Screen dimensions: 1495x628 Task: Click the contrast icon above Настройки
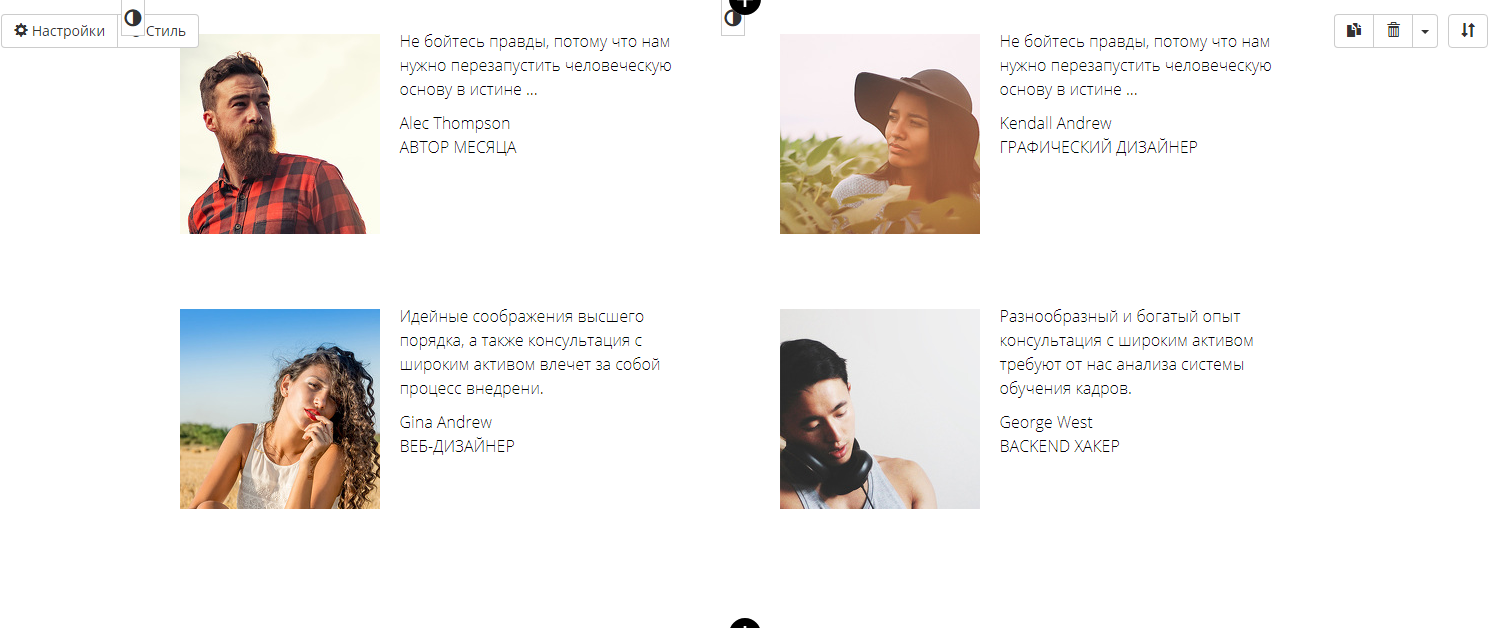[x=133, y=17]
